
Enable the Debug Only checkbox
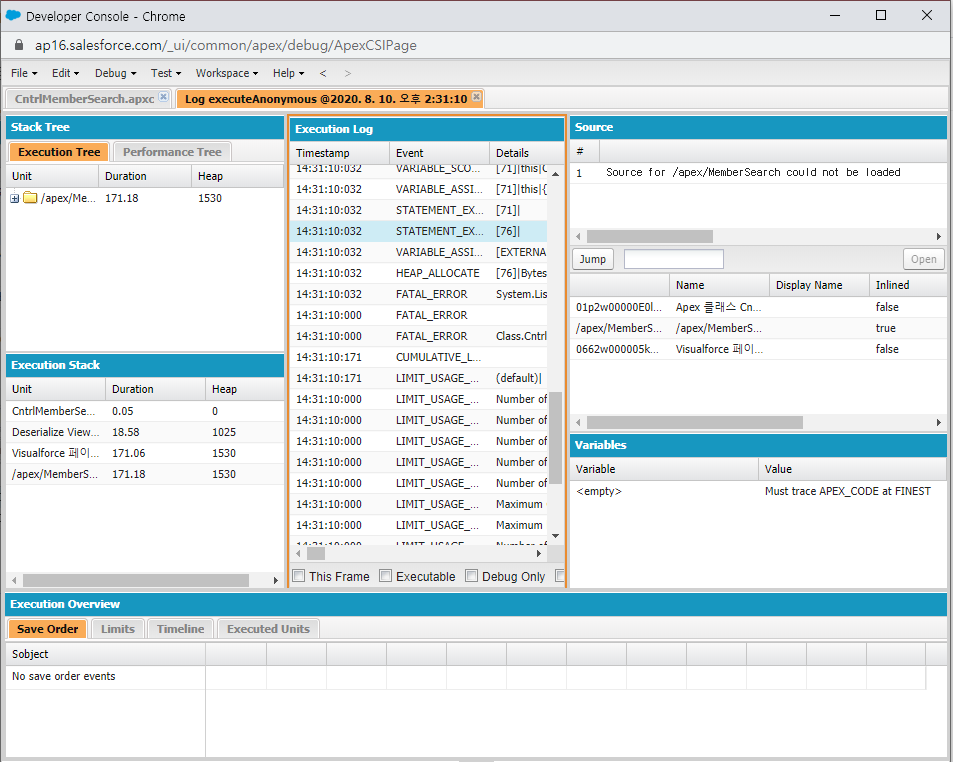471,575
